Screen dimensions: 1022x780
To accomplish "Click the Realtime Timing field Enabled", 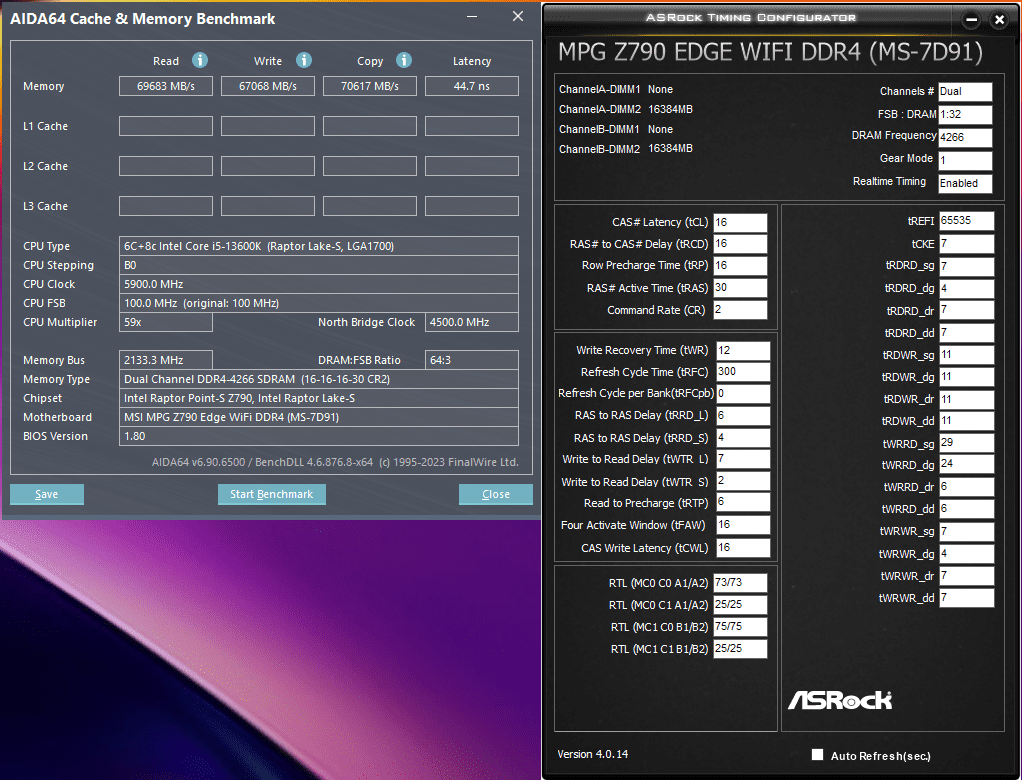I will 965,184.
